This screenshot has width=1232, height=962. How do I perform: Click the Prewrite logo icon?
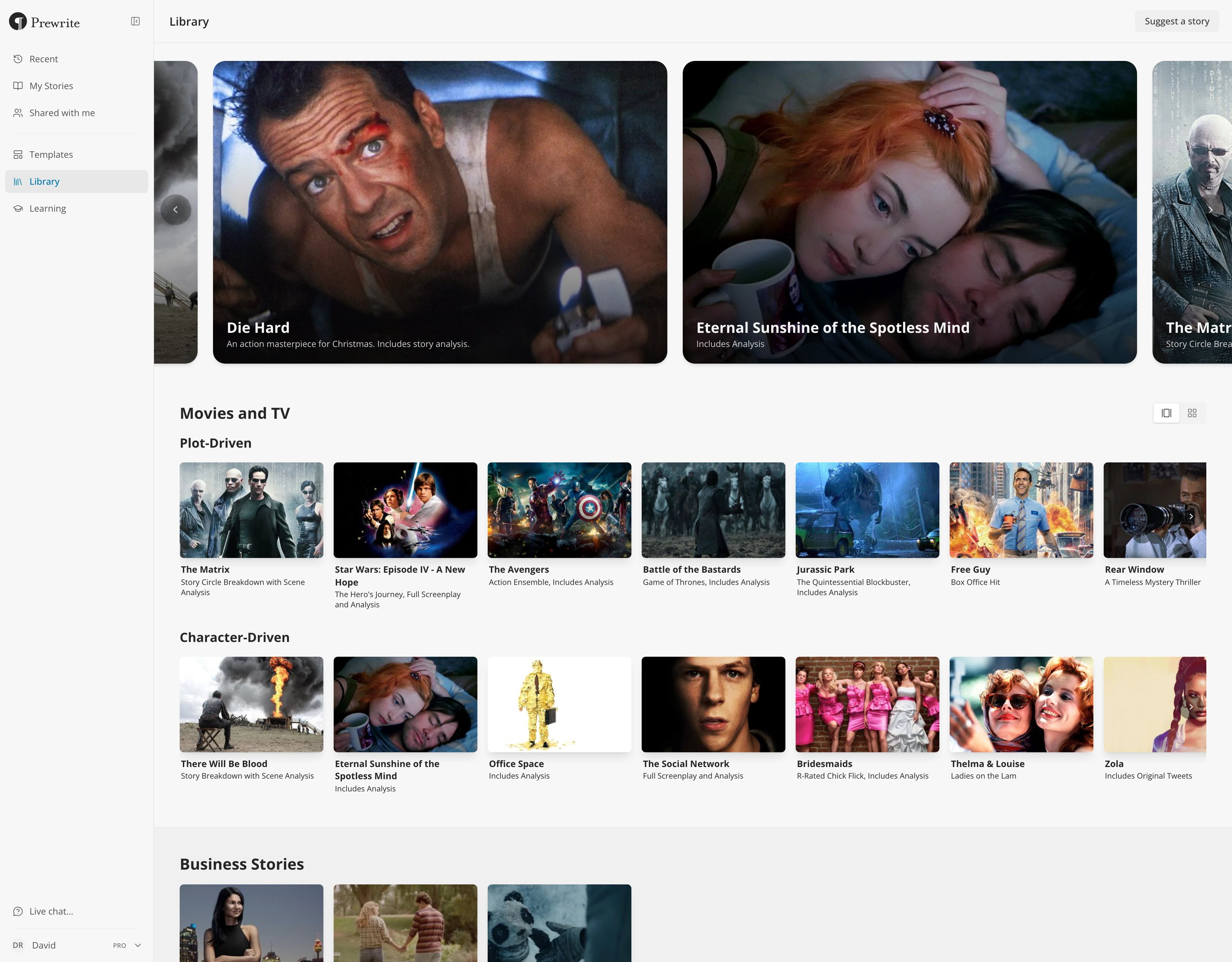(18, 21)
